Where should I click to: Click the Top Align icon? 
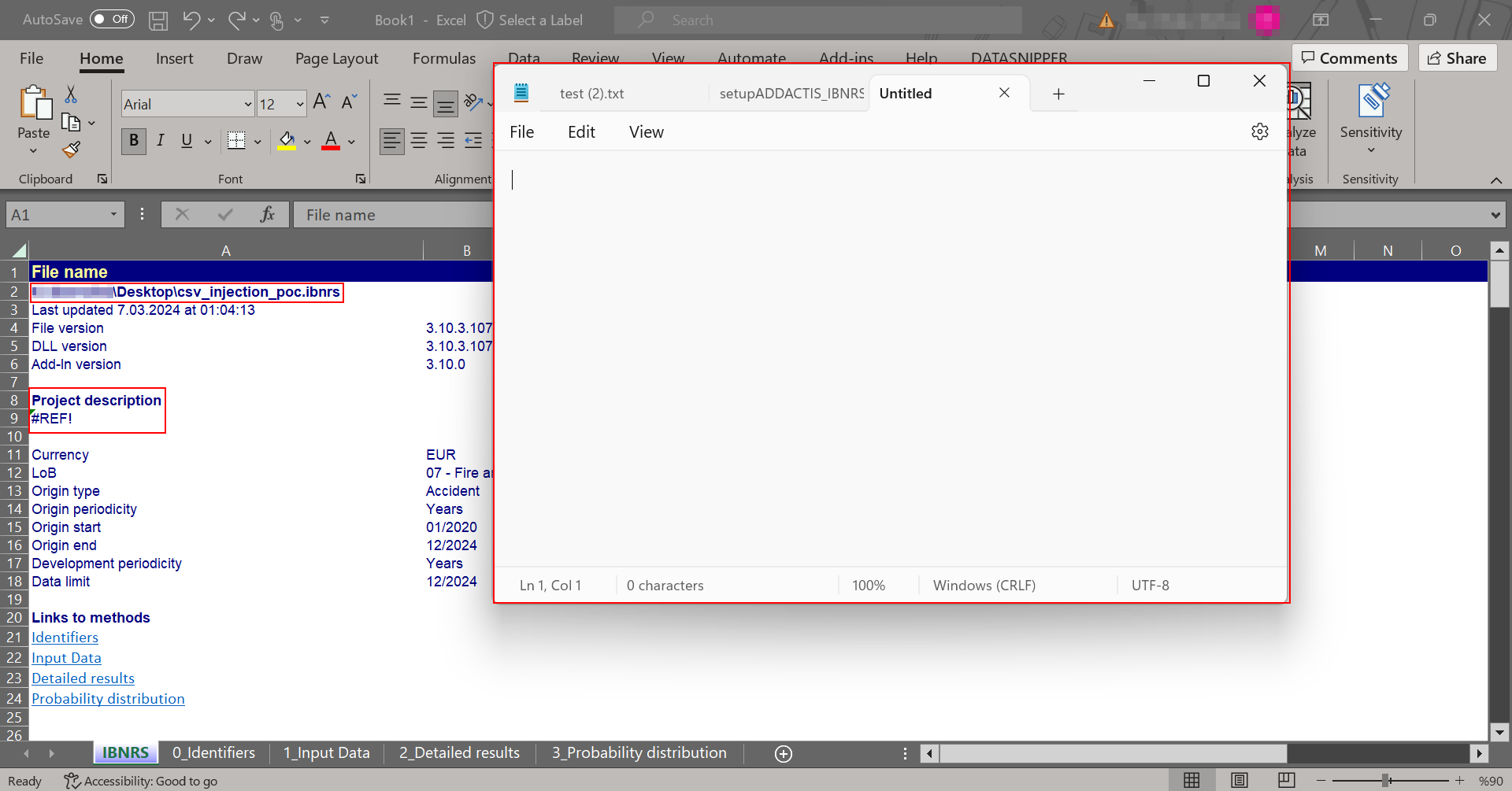point(391,102)
